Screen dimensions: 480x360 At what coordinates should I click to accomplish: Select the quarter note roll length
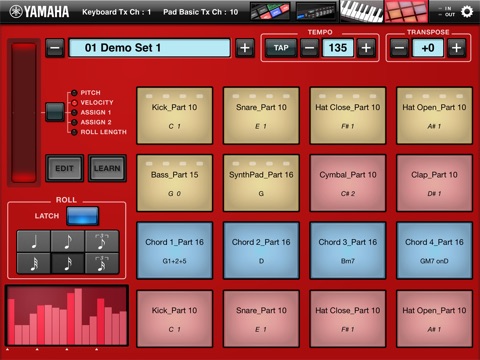34,241
